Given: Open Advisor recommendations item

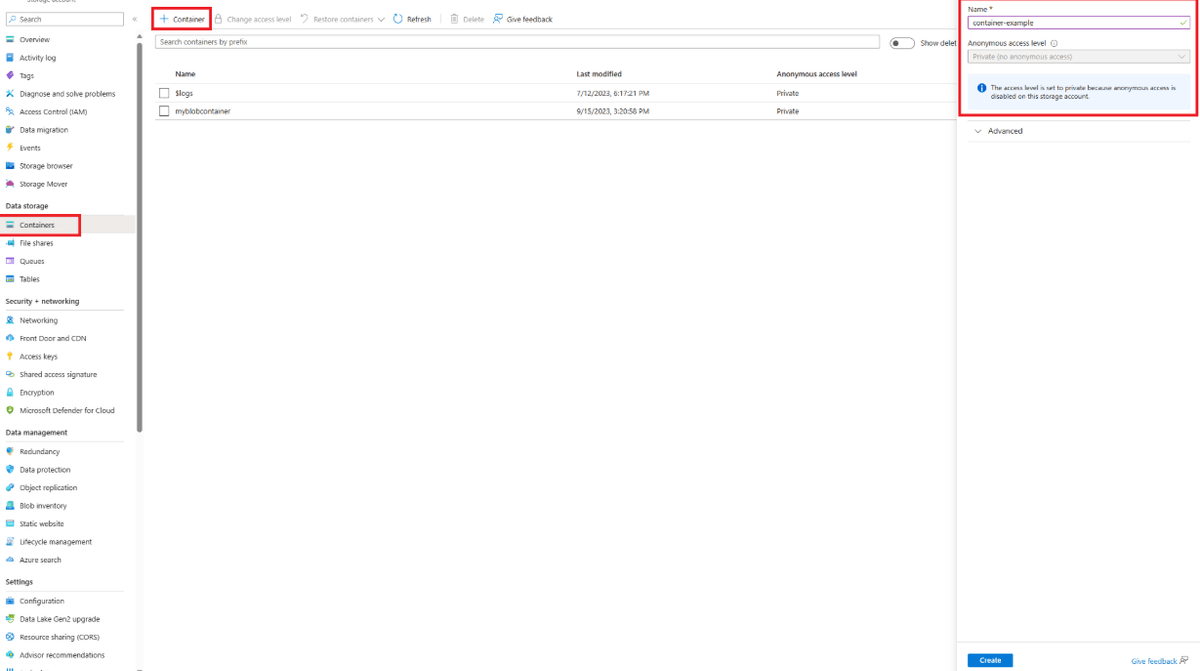Looking at the screenshot, I should point(62,655).
